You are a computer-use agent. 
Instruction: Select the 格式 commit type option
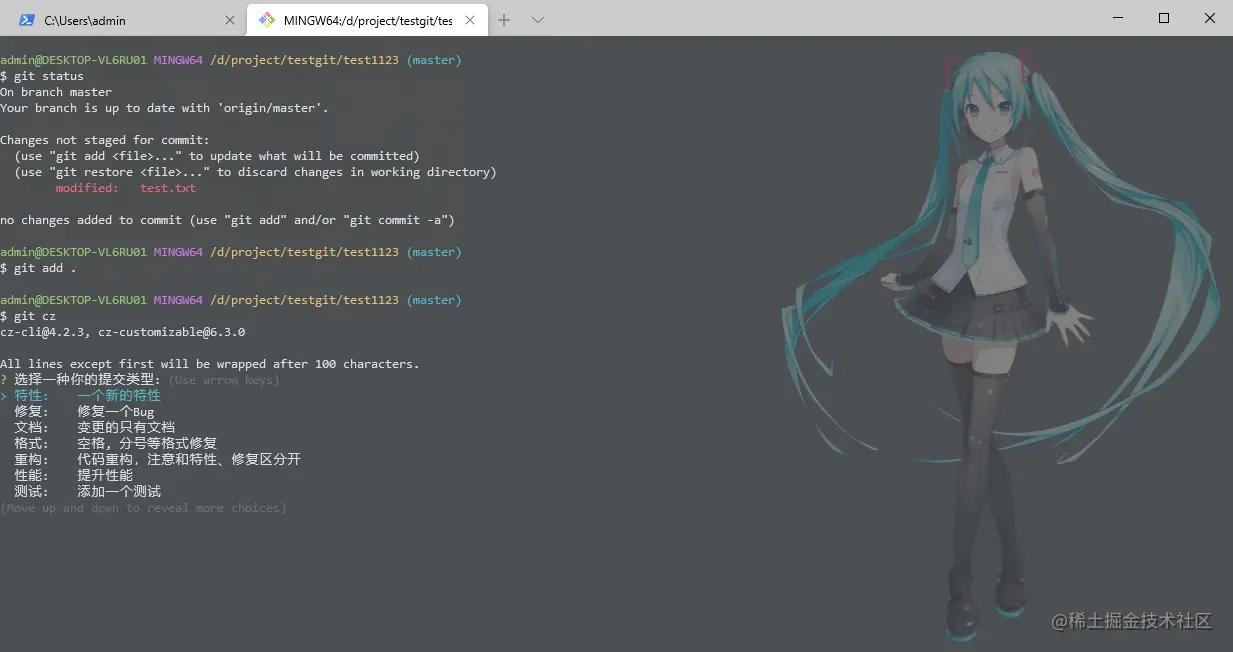click(115, 444)
